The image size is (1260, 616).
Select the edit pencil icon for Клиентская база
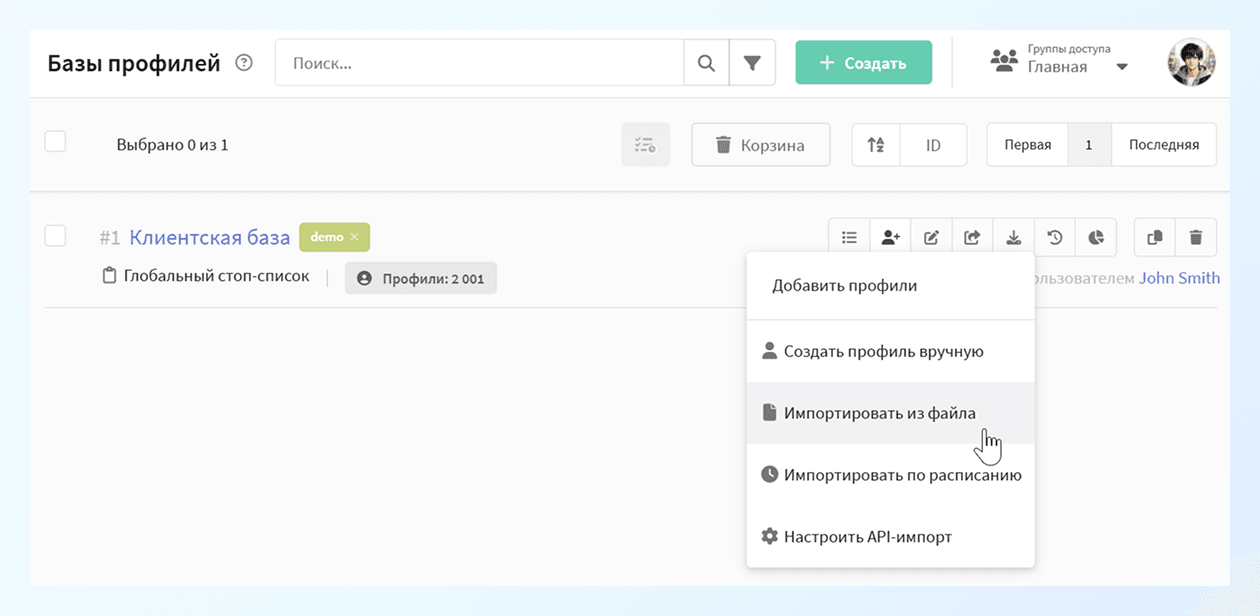(931, 237)
